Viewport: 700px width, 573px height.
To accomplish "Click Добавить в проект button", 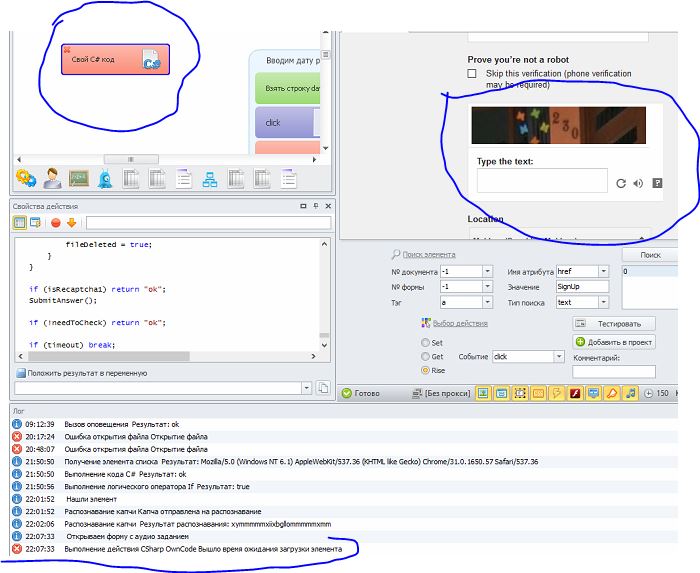I will click(614, 342).
